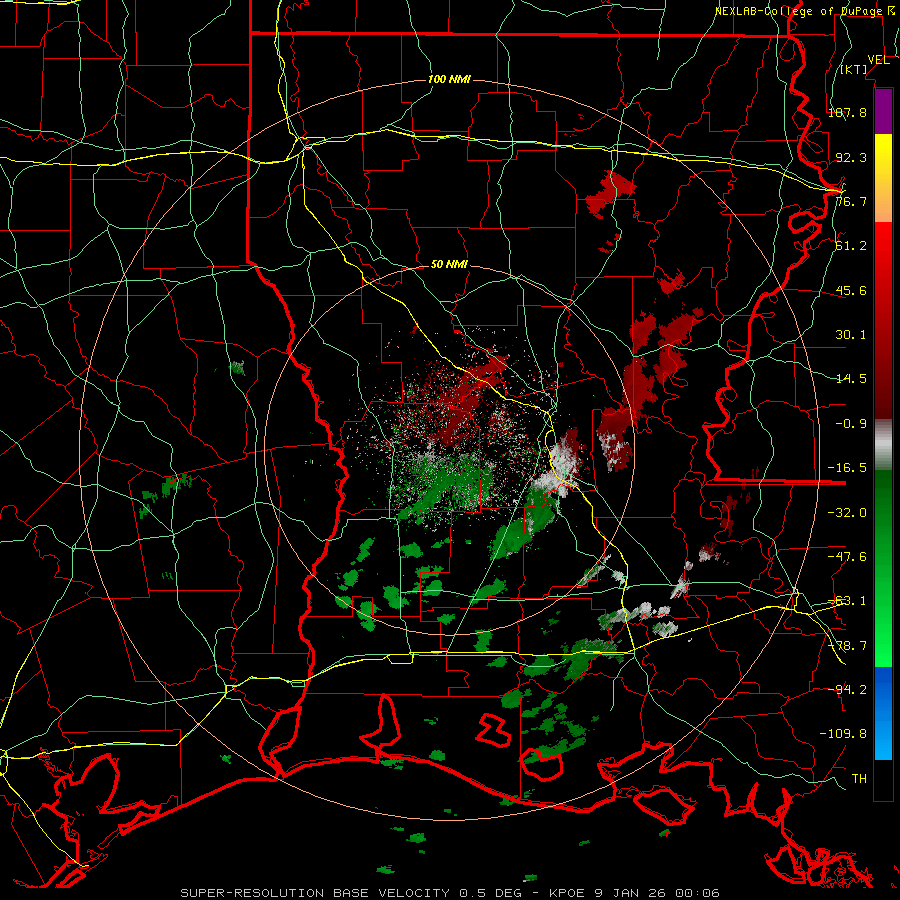Select the 61.2 velocity scale value
The width and height of the screenshot is (900, 900).
click(x=851, y=246)
